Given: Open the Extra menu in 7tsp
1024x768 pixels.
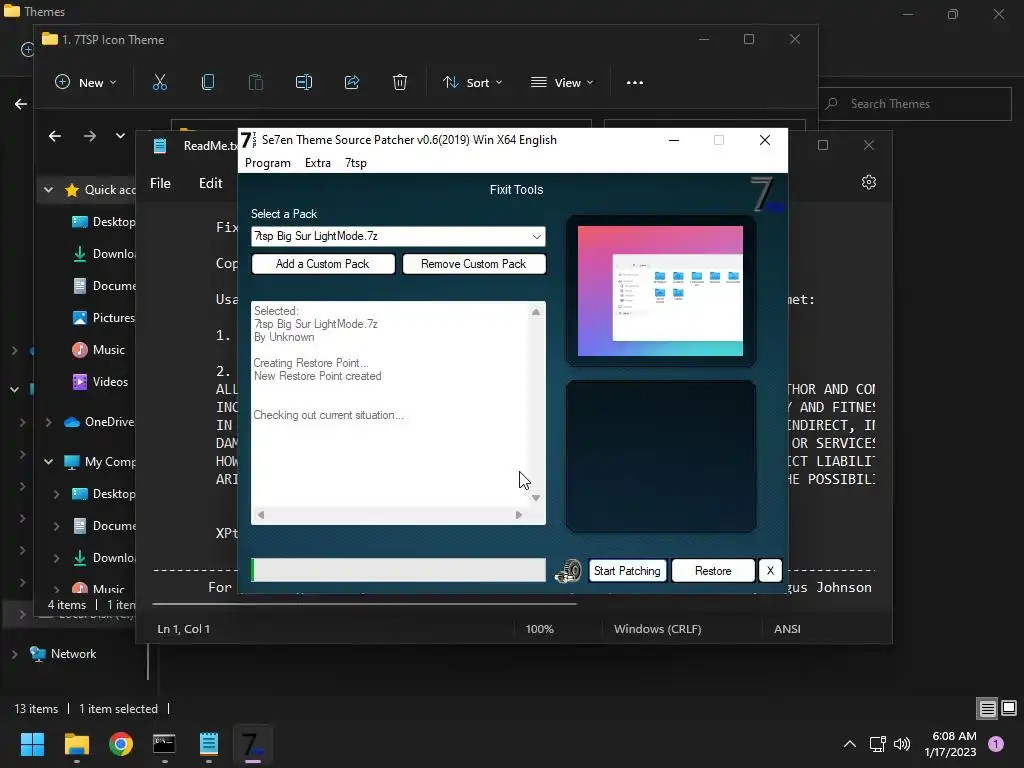Looking at the screenshot, I should point(317,163).
